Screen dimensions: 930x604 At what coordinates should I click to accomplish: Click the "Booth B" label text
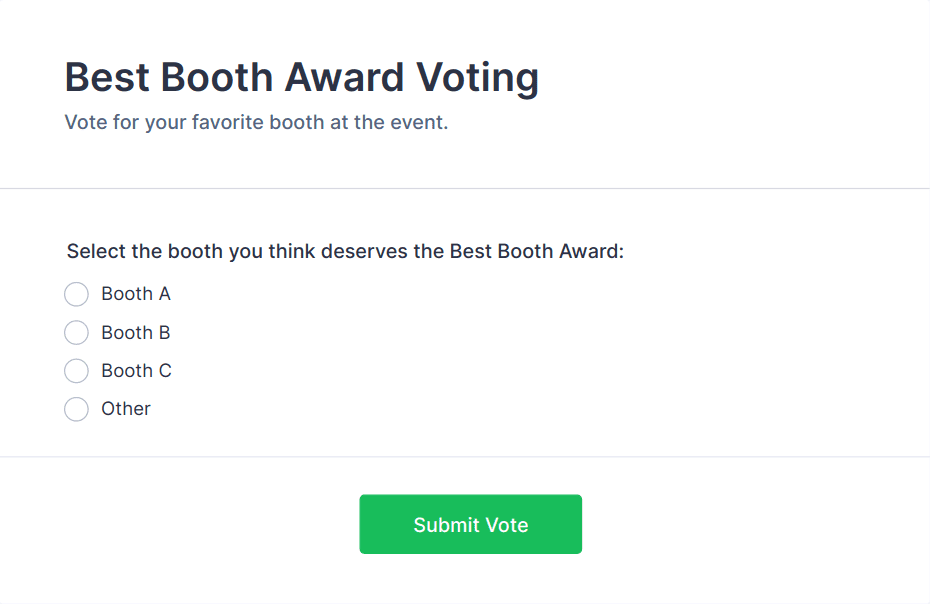coord(136,332)
